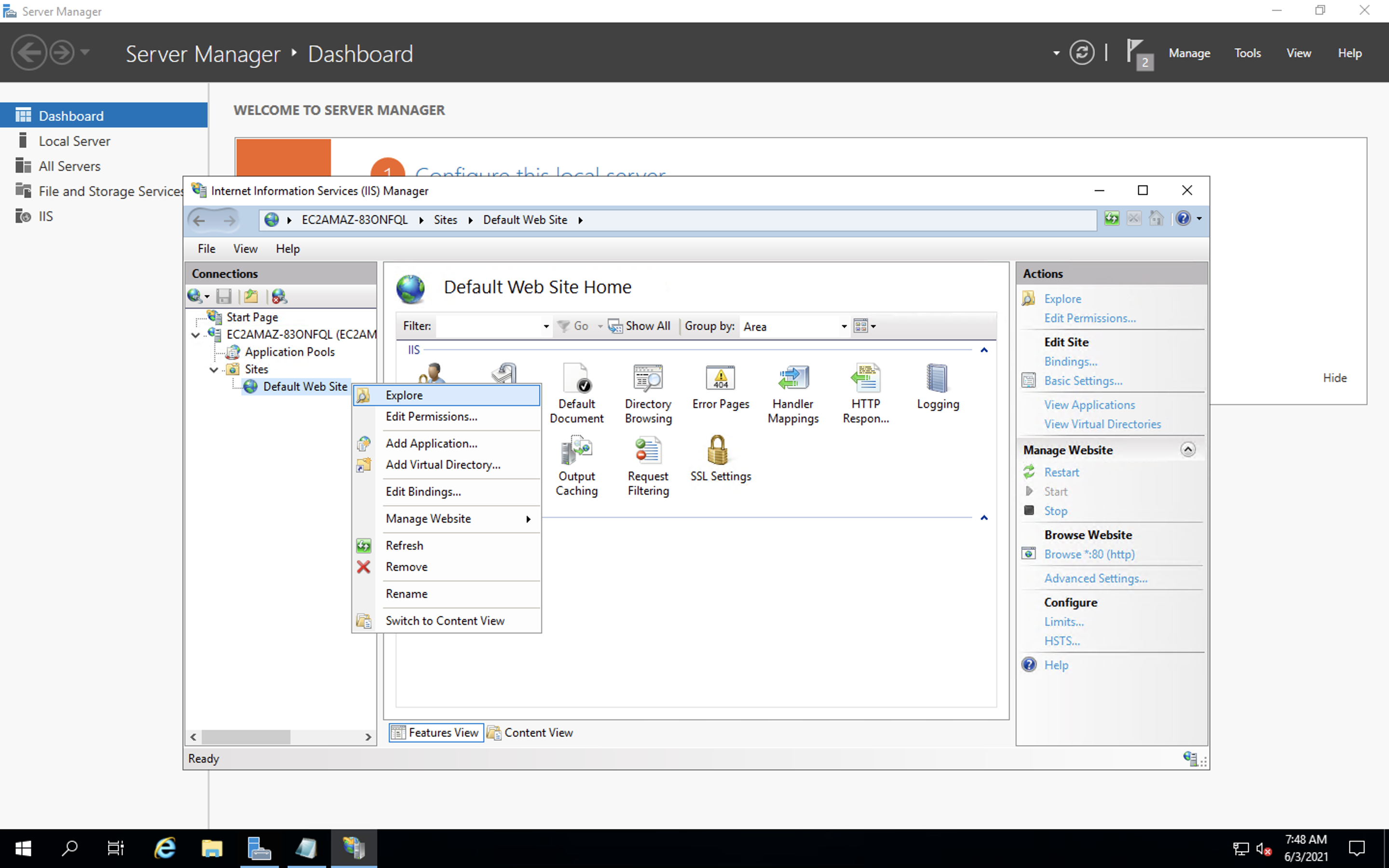
Task: Choose Explore in the context menu
Action: pyautogui.click(x=447, y=395)
